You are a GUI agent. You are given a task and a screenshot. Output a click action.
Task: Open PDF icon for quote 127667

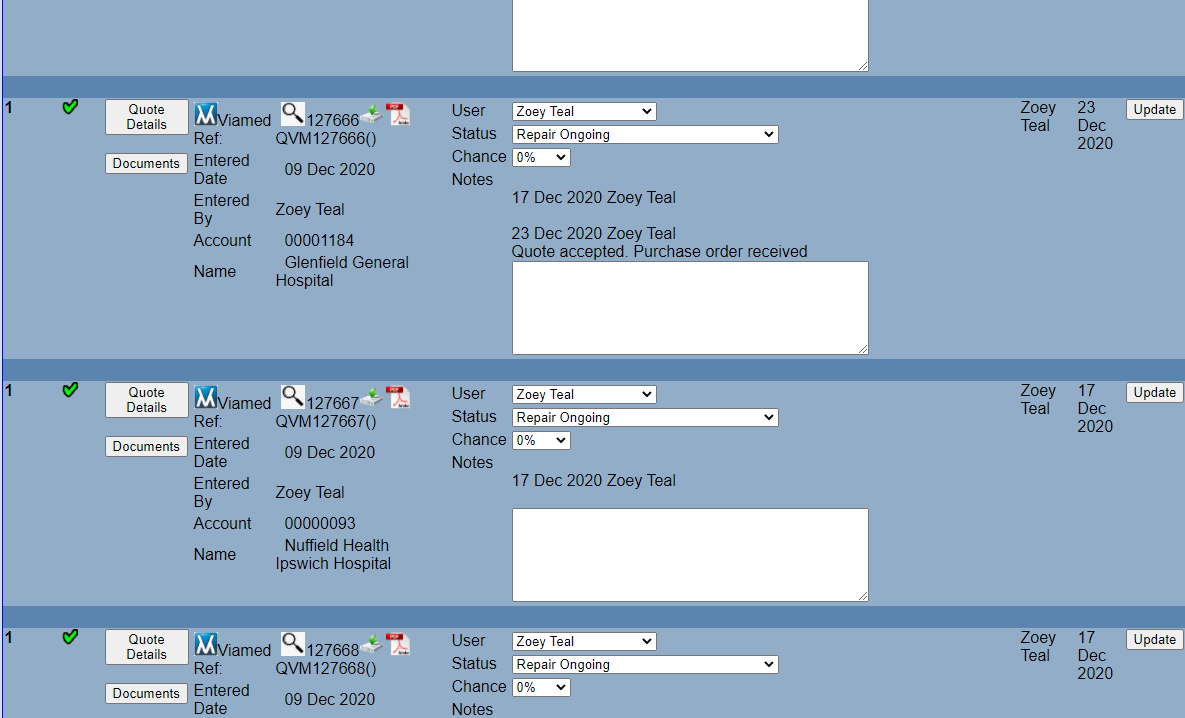(399, 397)
